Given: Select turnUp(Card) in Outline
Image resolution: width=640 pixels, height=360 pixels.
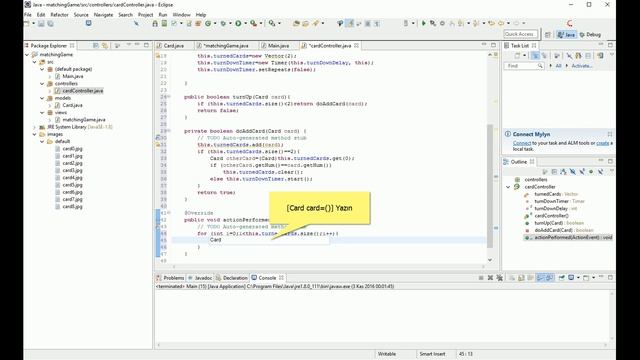Looking at the screenshot, I should click(559, 223).
